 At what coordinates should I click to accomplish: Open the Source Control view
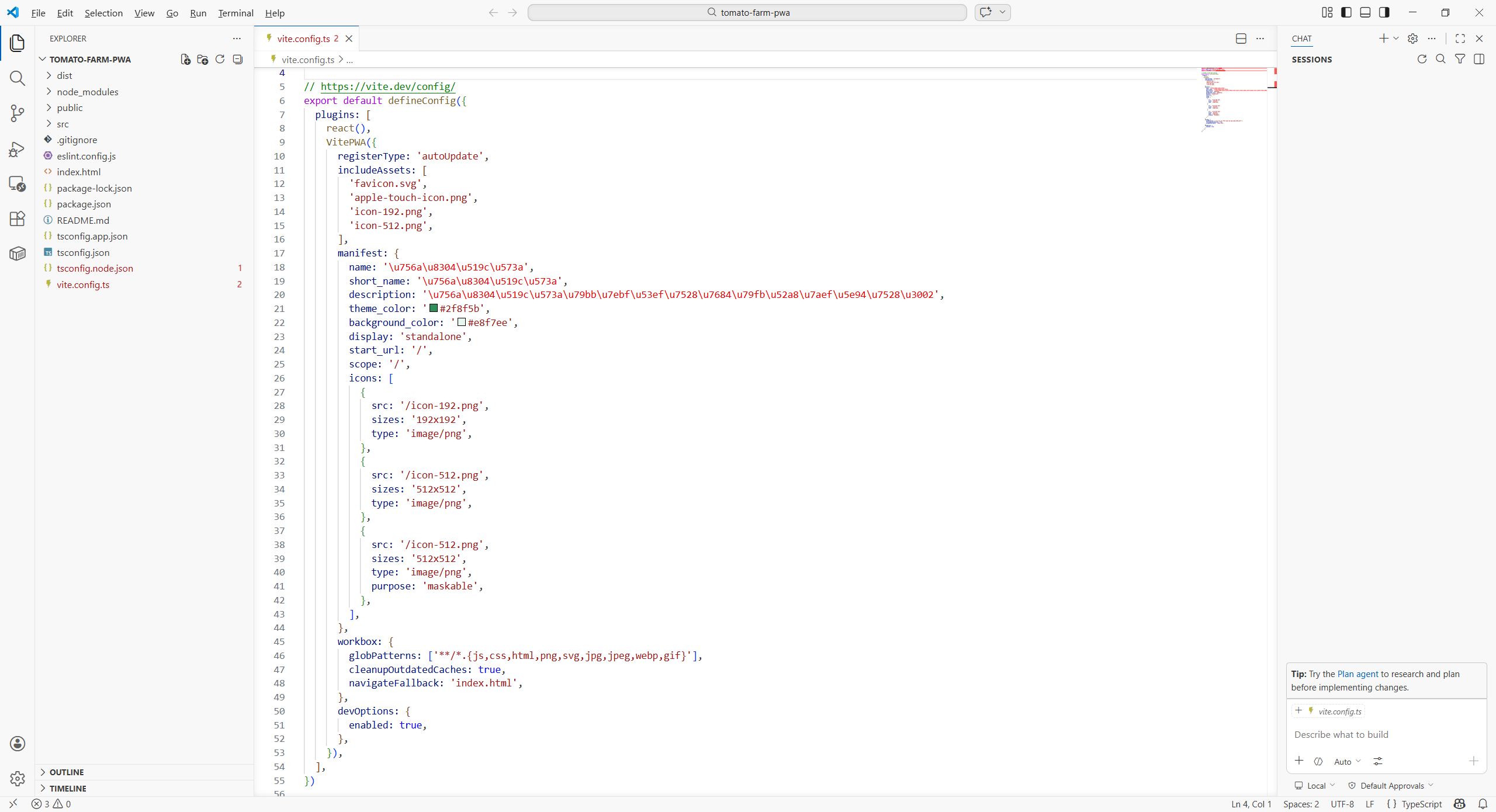pos(18,113)
